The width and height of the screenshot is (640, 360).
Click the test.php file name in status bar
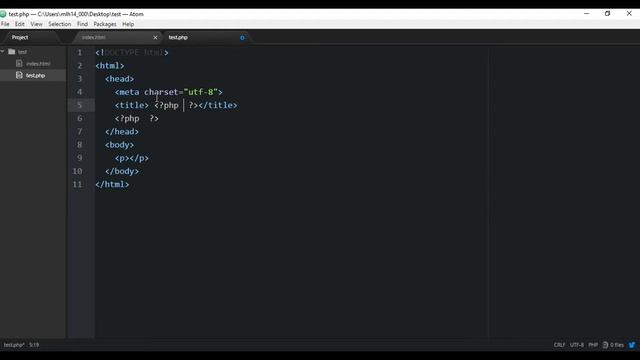pyautogui.click(x=14, y=345)
